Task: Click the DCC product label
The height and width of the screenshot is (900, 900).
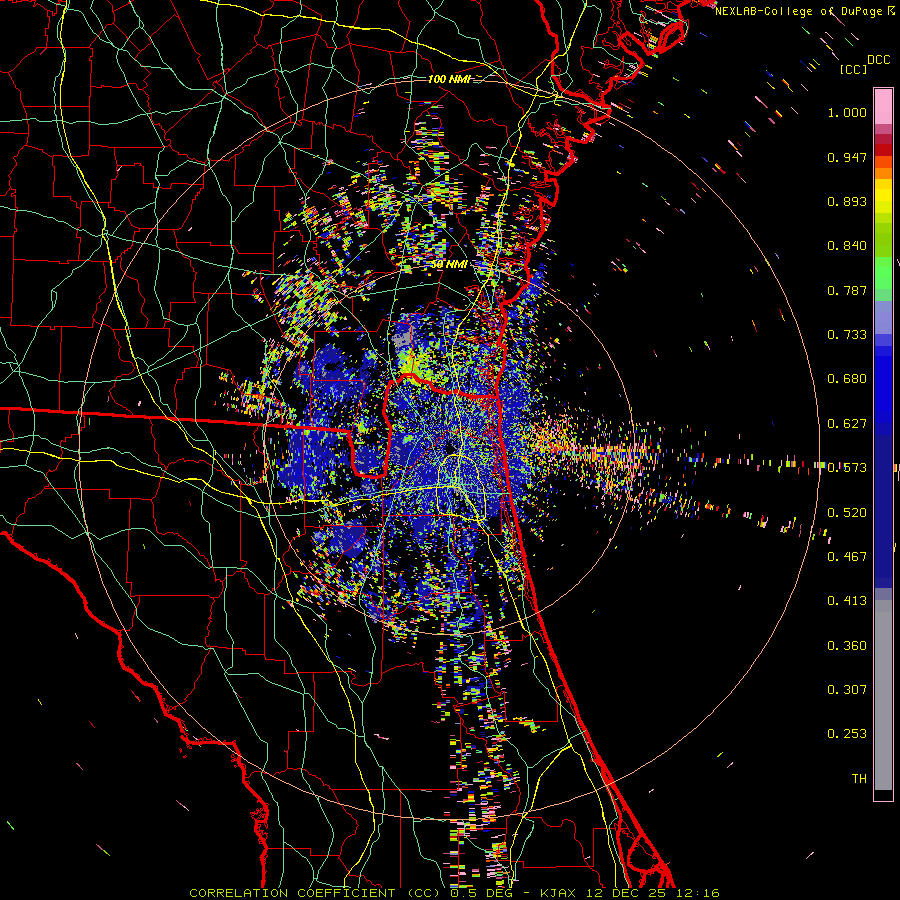Action: 878,60
